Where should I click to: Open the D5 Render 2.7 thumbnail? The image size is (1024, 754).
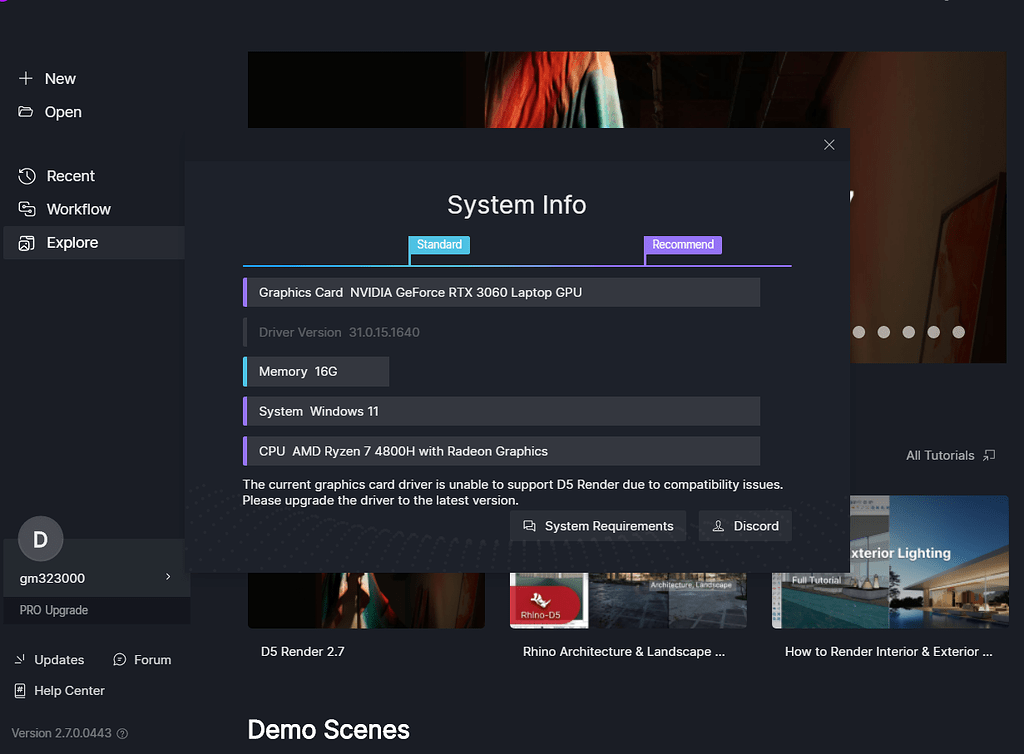366,601
